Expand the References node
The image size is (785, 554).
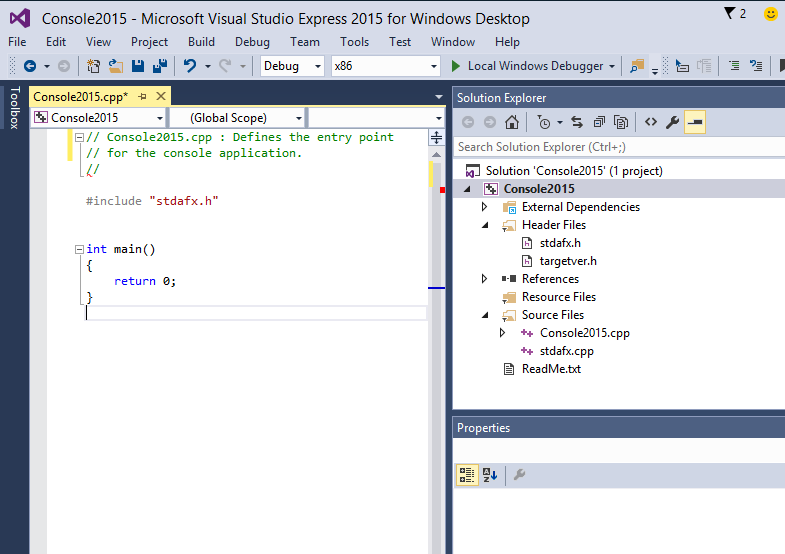[x=484, y=279]
